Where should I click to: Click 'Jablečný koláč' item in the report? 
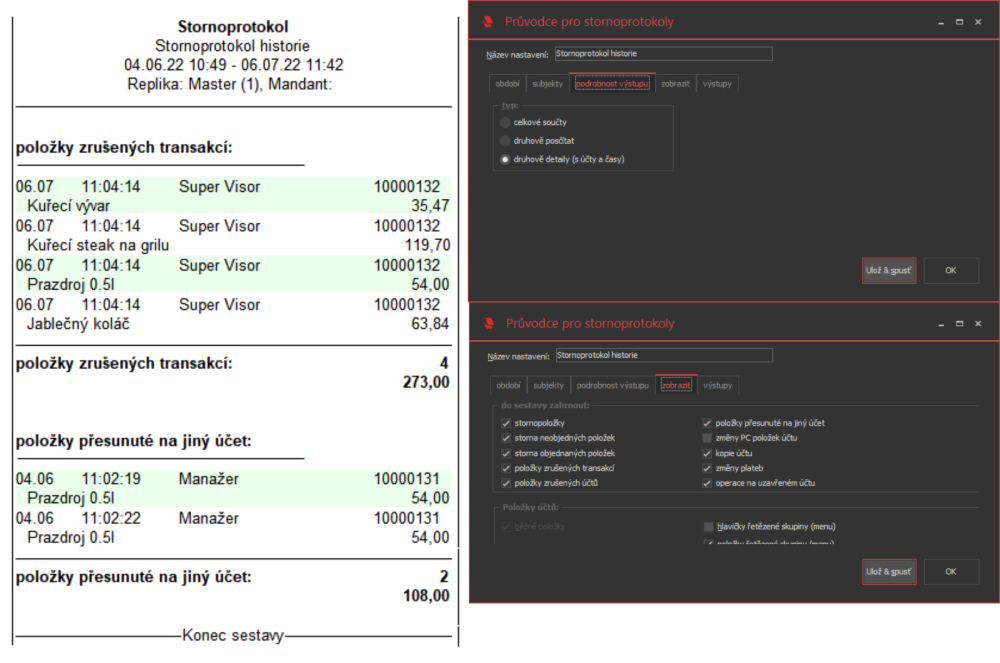(78, 324)
